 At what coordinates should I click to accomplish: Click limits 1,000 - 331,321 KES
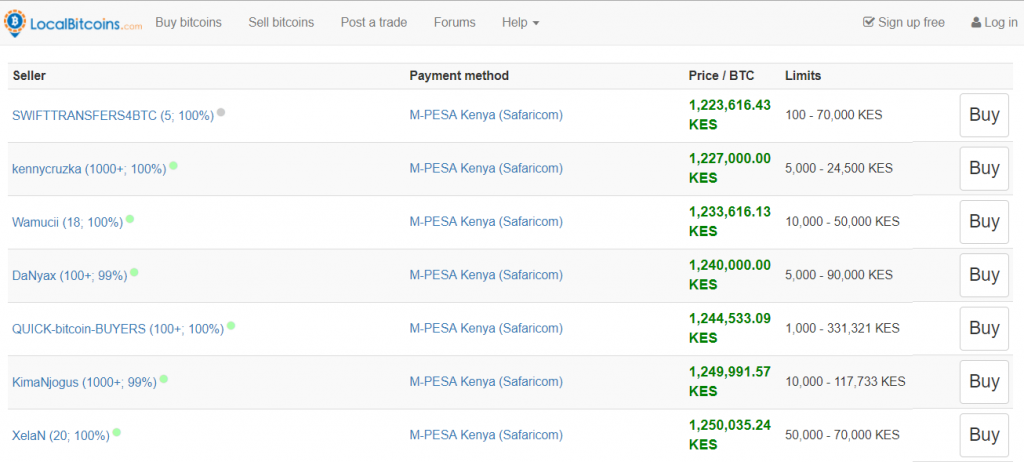pyautogui.click(x=842, y=329)
